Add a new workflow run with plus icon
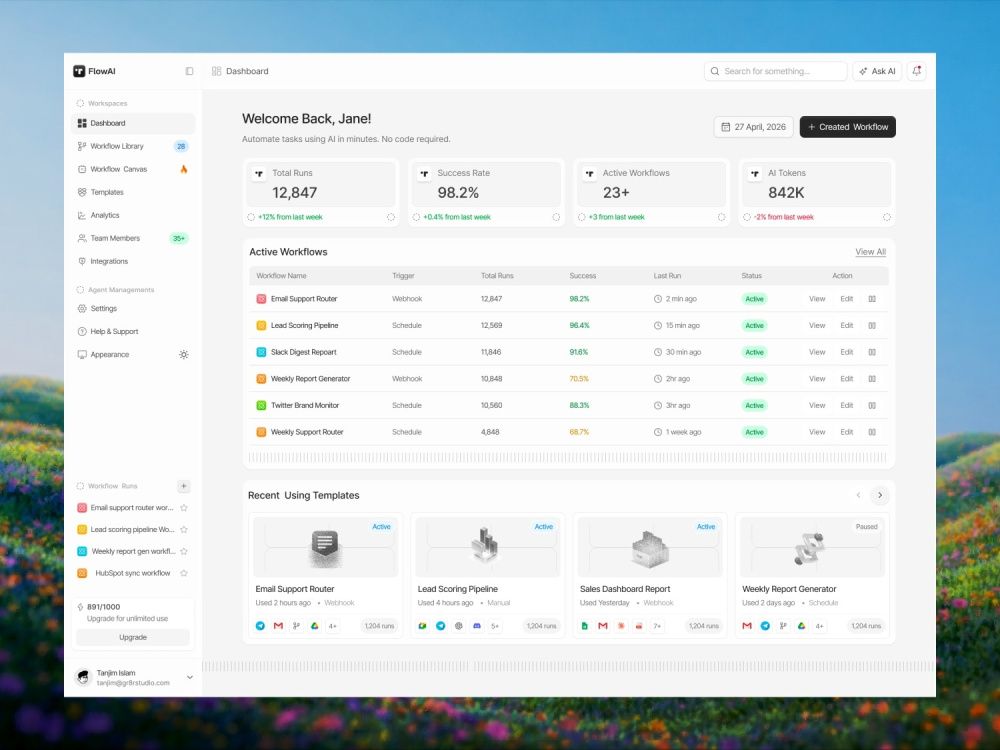The height and width of the screenshot is (750, 1000). 184,486
